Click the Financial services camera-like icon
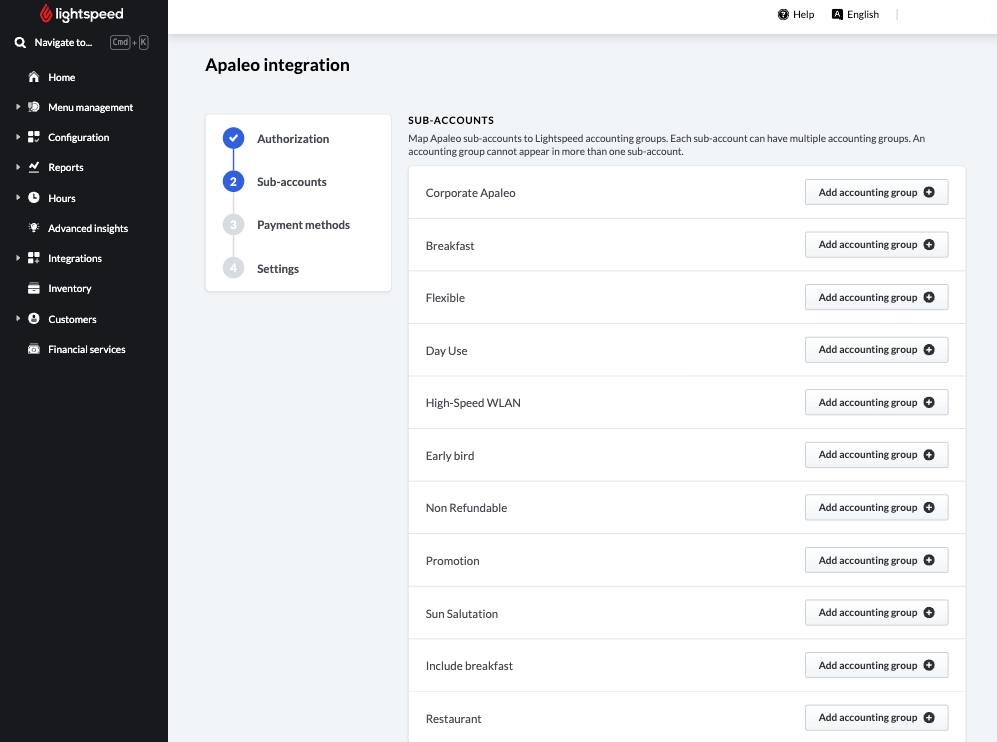 coord(34,349)
